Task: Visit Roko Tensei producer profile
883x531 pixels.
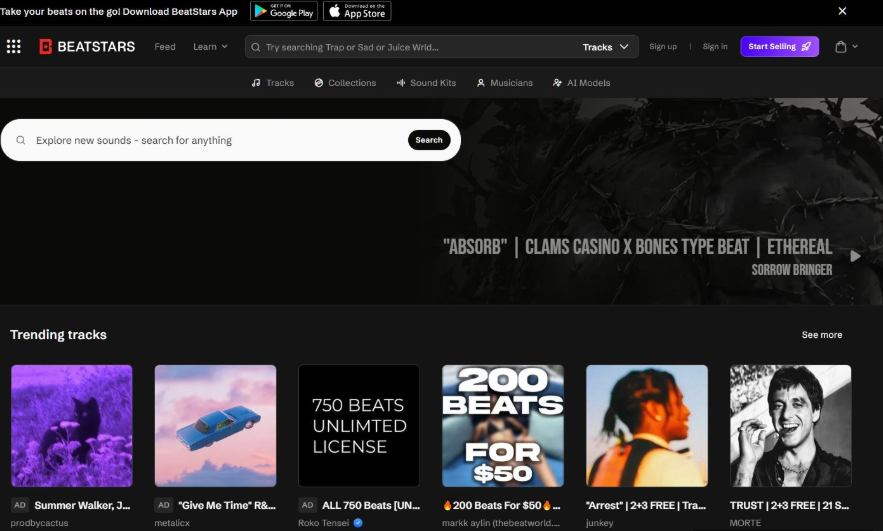Action: pos(324,523)
